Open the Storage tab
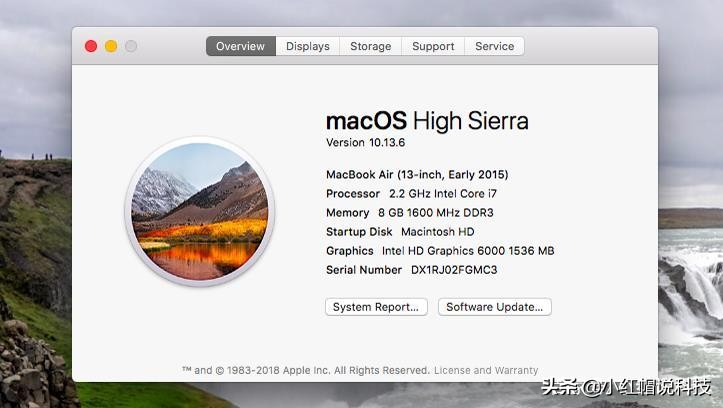 [371, 46]
